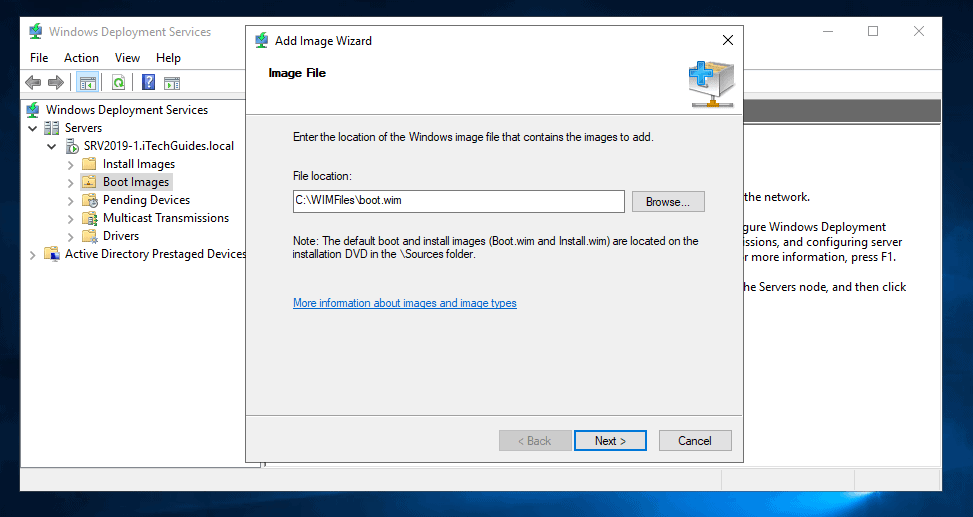Open More information about images link
Screen dimensions: 973x517
coord(405,303)
